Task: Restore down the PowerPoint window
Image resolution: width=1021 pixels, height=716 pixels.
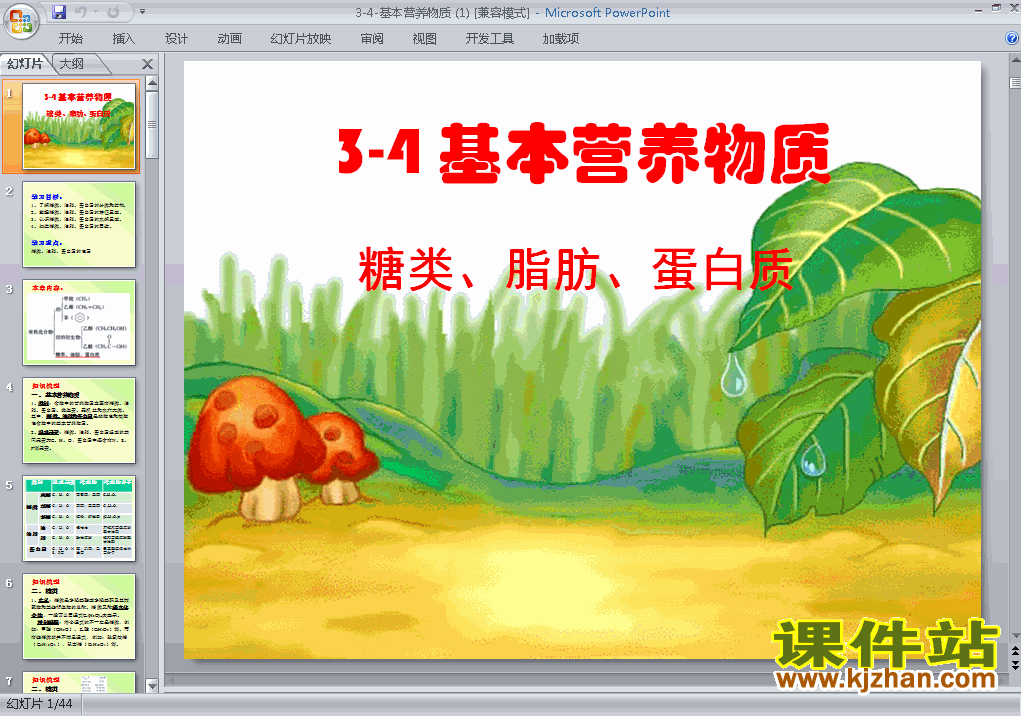Action: [996, 8]
